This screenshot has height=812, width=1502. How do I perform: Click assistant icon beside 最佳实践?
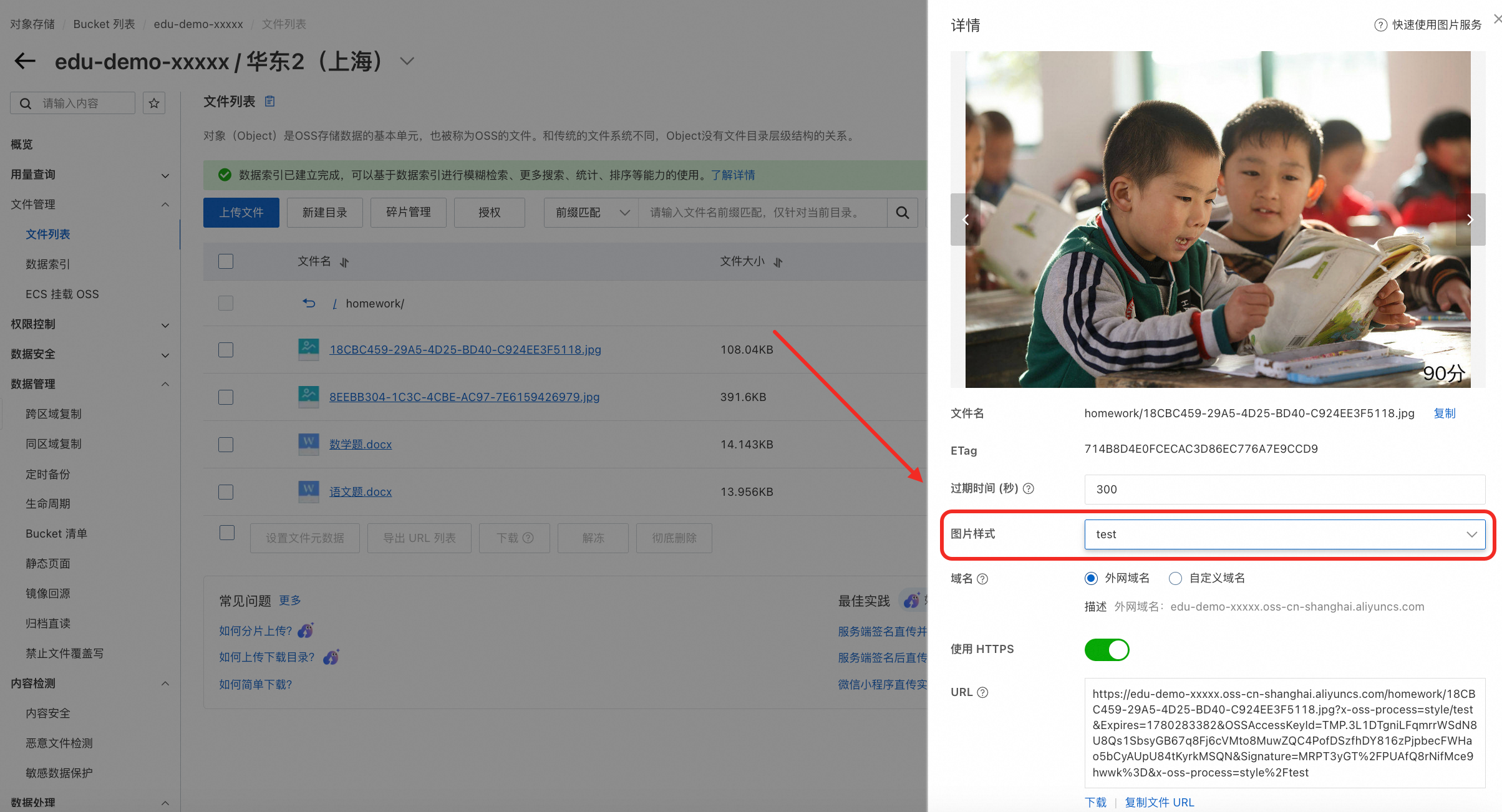pyautogui.click(x=912, y=601)
